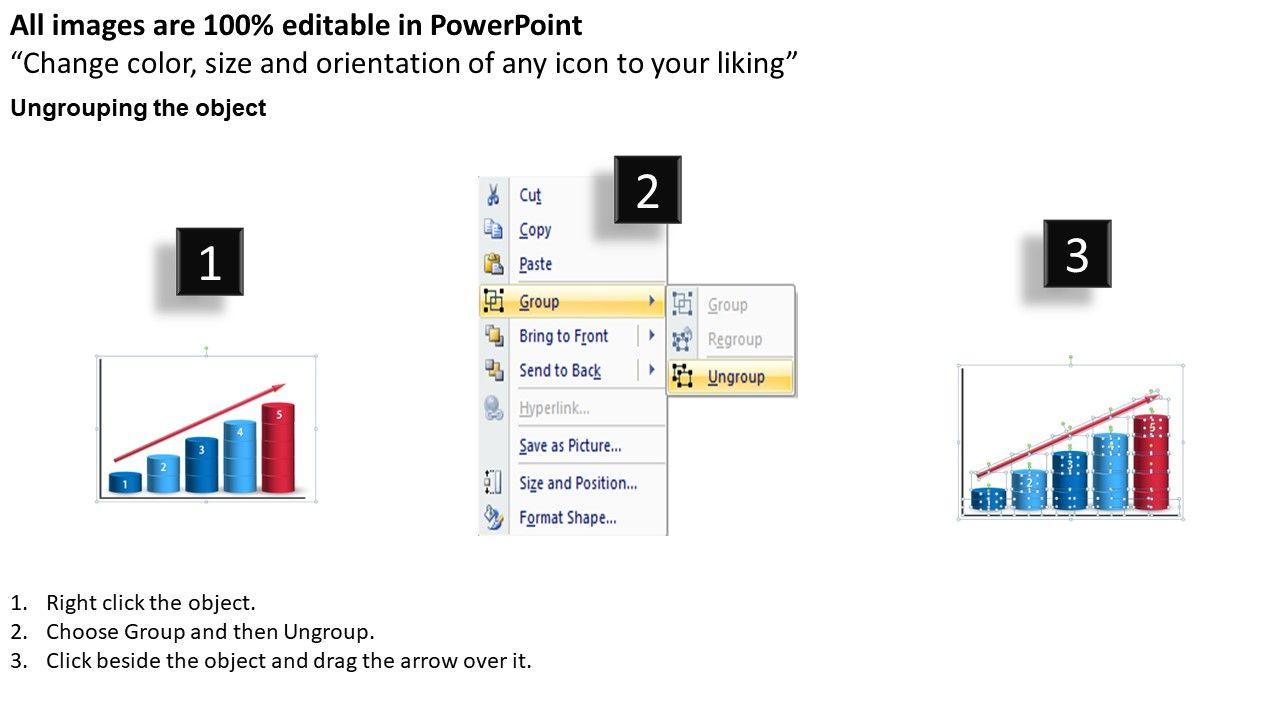Image resolution: width=1280 pixels, height=720 pixels.
Task: Select Save as Picture menu entry
Action: pos(570,446)
